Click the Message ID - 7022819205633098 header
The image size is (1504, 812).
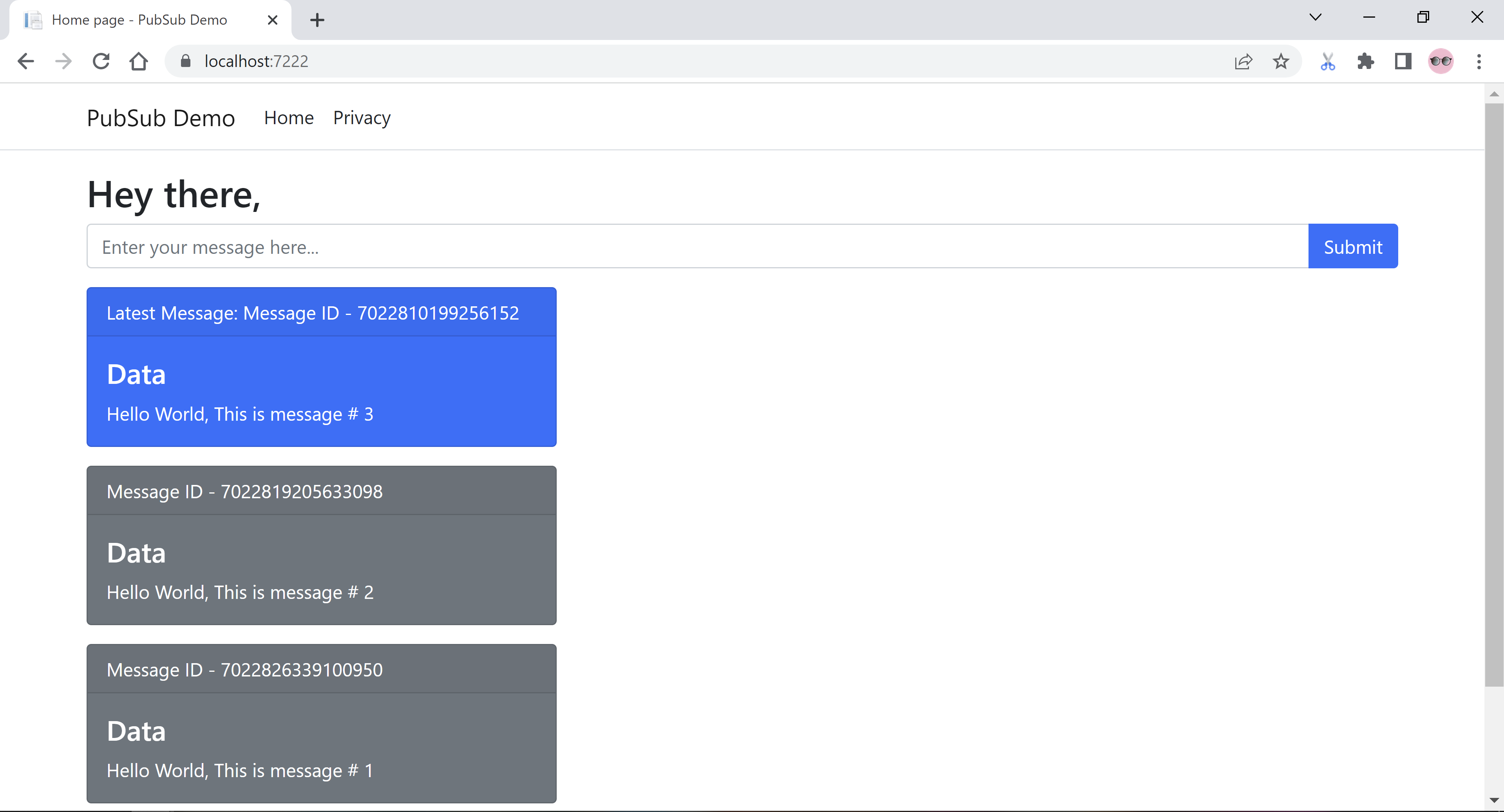322,491
